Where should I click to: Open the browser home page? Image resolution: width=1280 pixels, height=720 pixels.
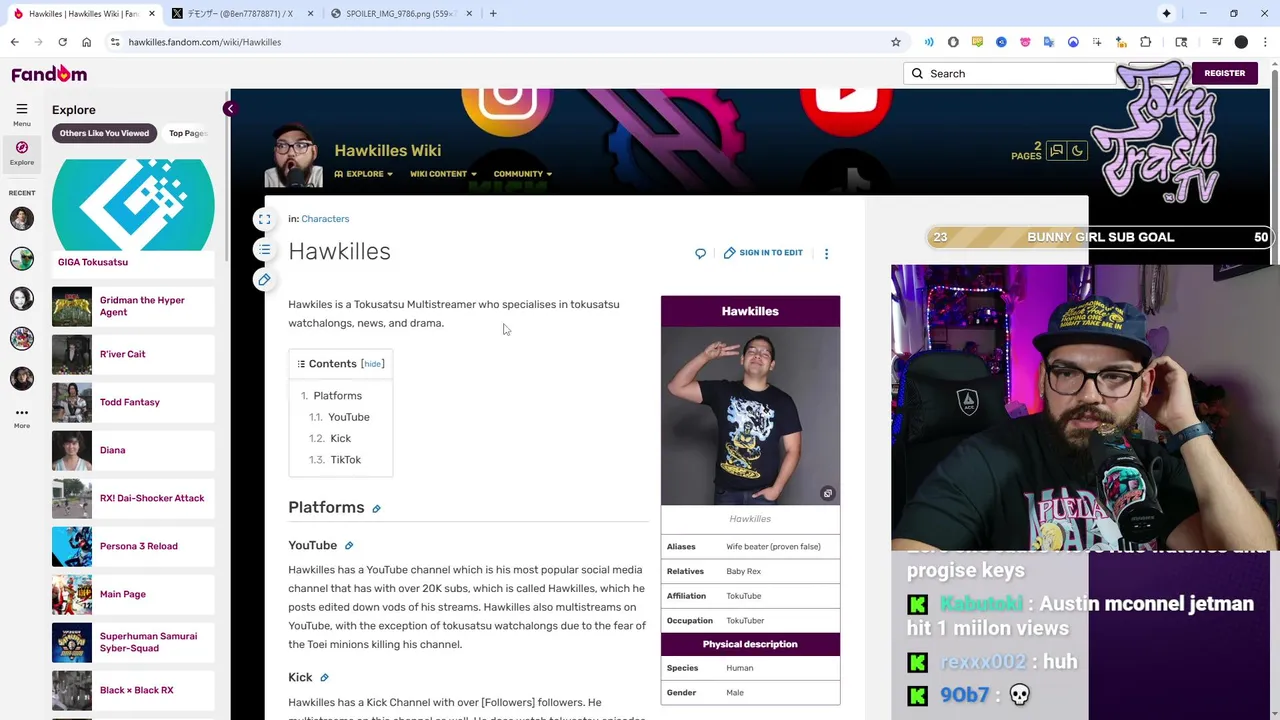[x=86, y=42]
